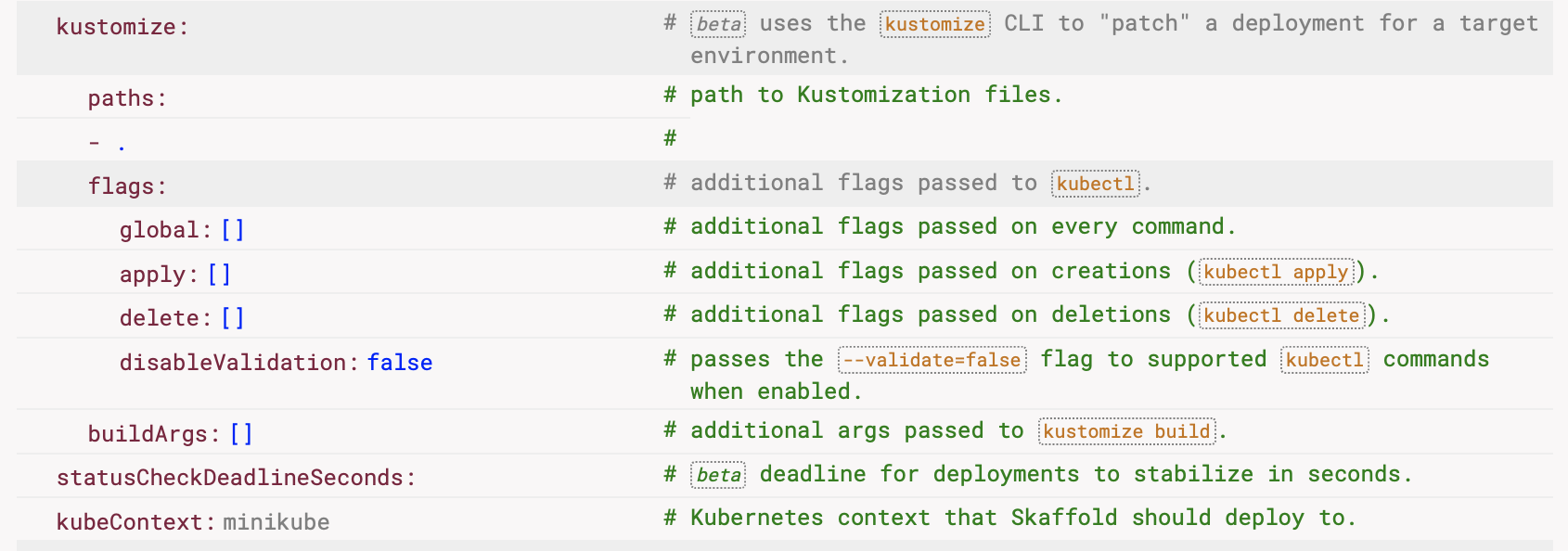Click the 'delete:' key
Screen dimensions: 1568x551
165,318
